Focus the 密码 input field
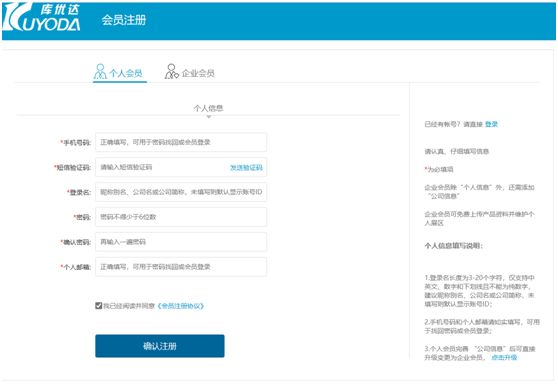The height and width of the screenshot is (384, 558). point(181,217)
